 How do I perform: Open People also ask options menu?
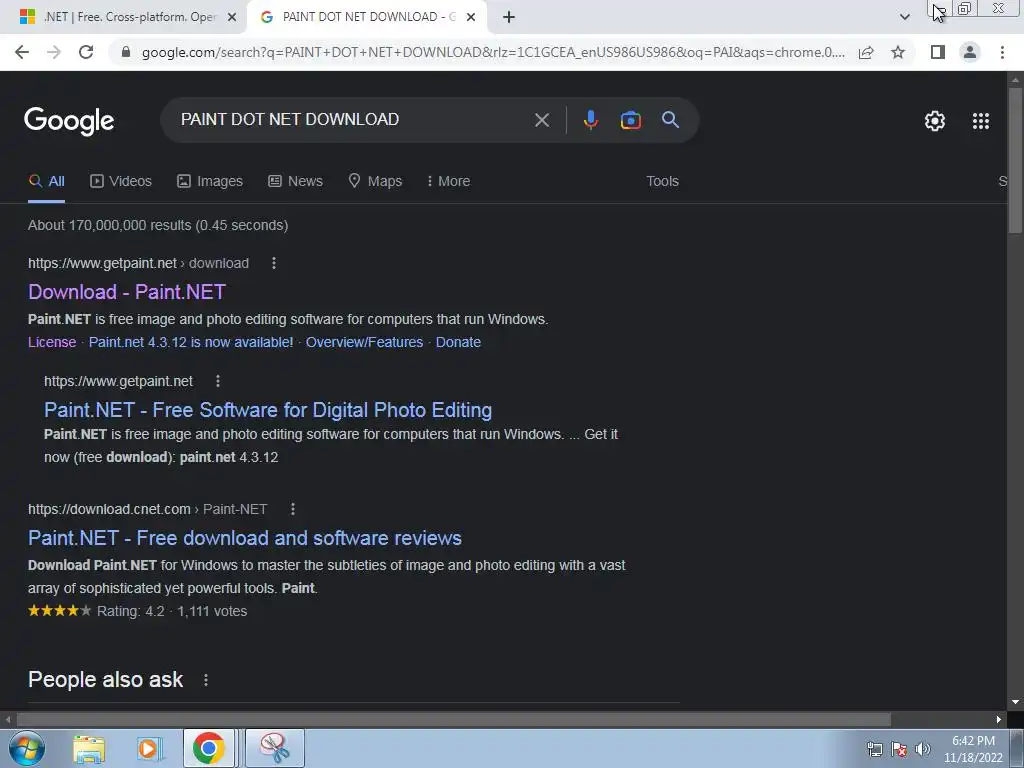pyautogui.click(x=206, y=680)
